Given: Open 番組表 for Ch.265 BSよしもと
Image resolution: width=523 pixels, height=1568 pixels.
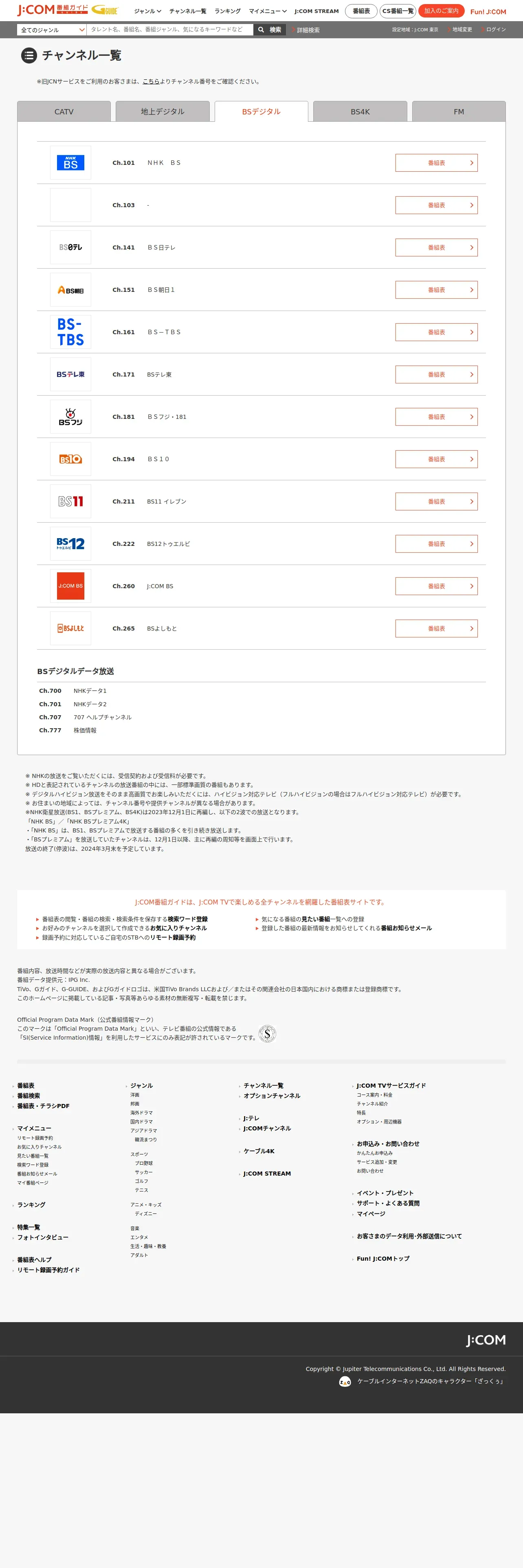Looking at the screenshot, I should [437, 628].
